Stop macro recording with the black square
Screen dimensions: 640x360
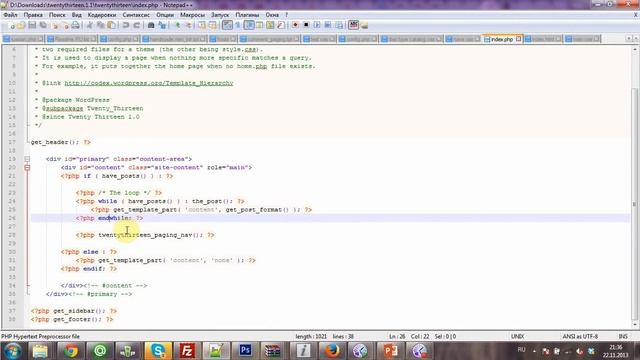click(306, 25)
